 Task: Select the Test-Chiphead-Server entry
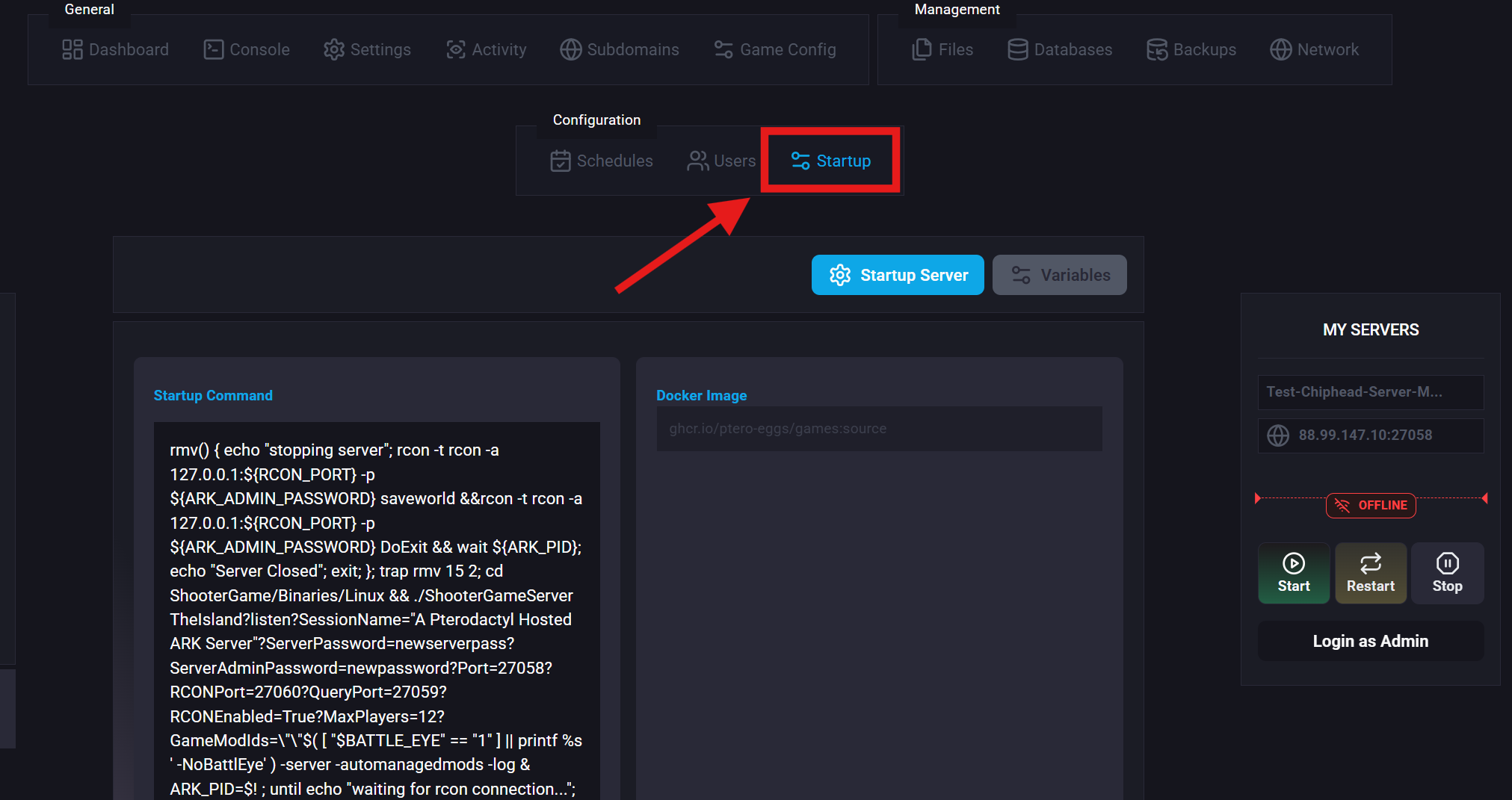pos(1371,392)
